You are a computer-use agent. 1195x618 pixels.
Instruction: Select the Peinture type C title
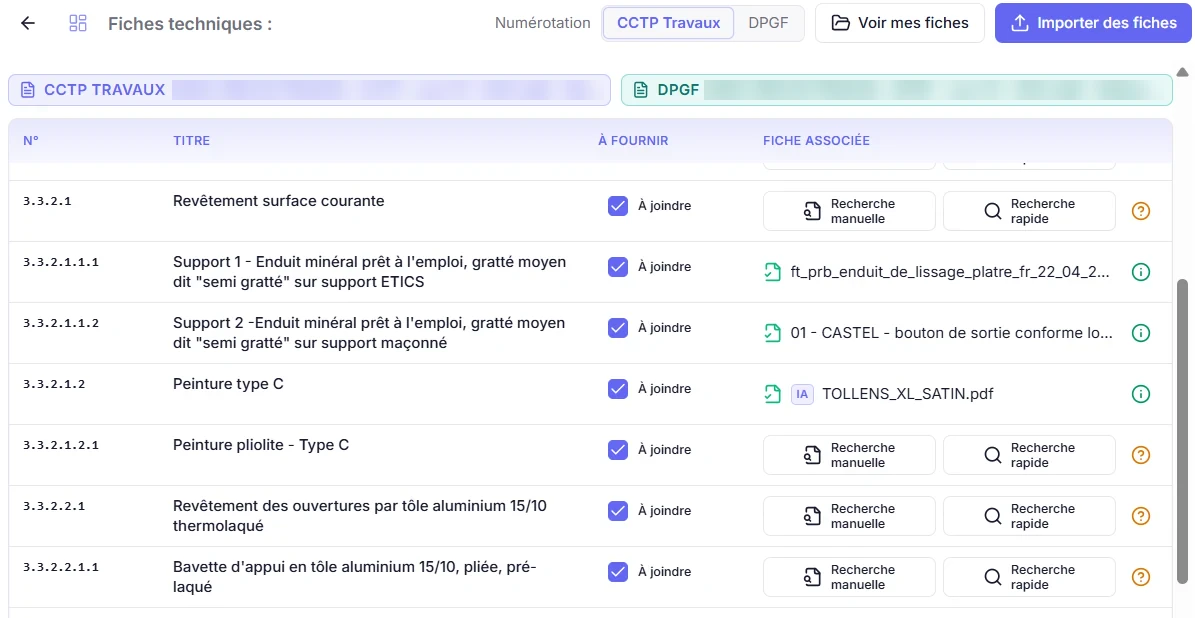click(x=229, y=384)
